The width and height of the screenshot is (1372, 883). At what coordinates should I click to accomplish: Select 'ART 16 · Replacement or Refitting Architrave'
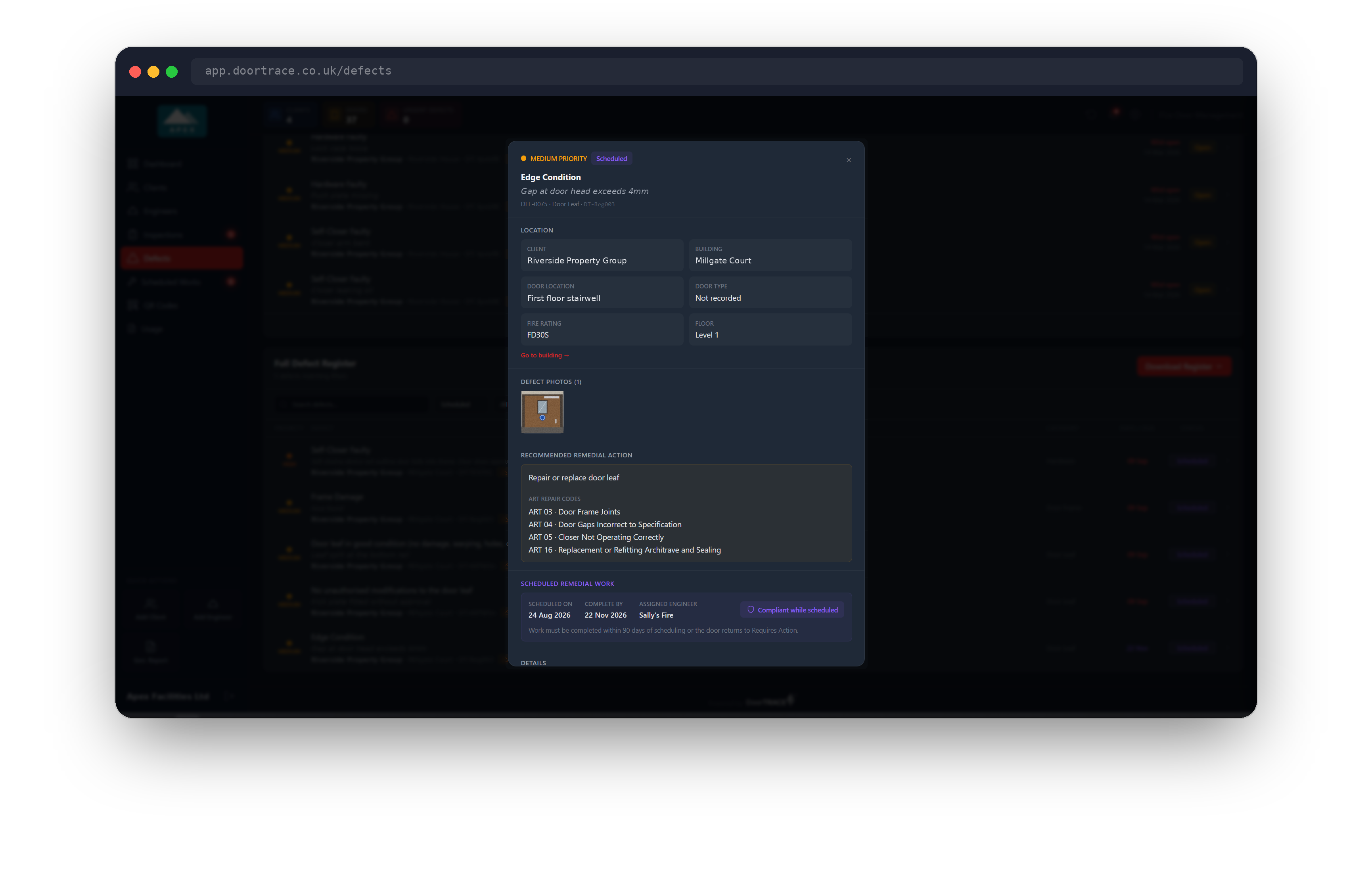[x=624, y=550]
